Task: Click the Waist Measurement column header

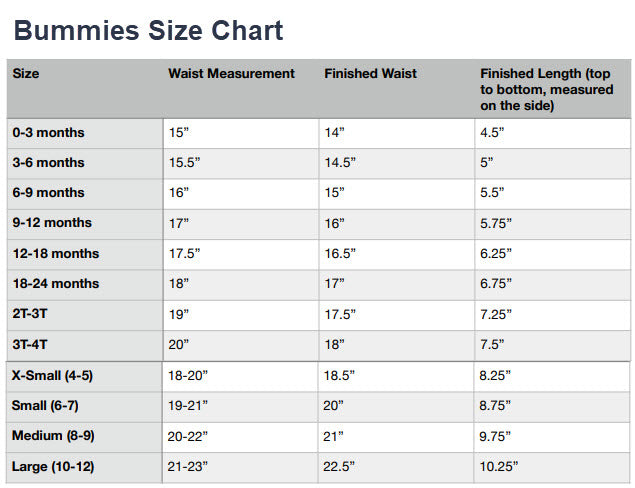Action: (x=231, y=74)
